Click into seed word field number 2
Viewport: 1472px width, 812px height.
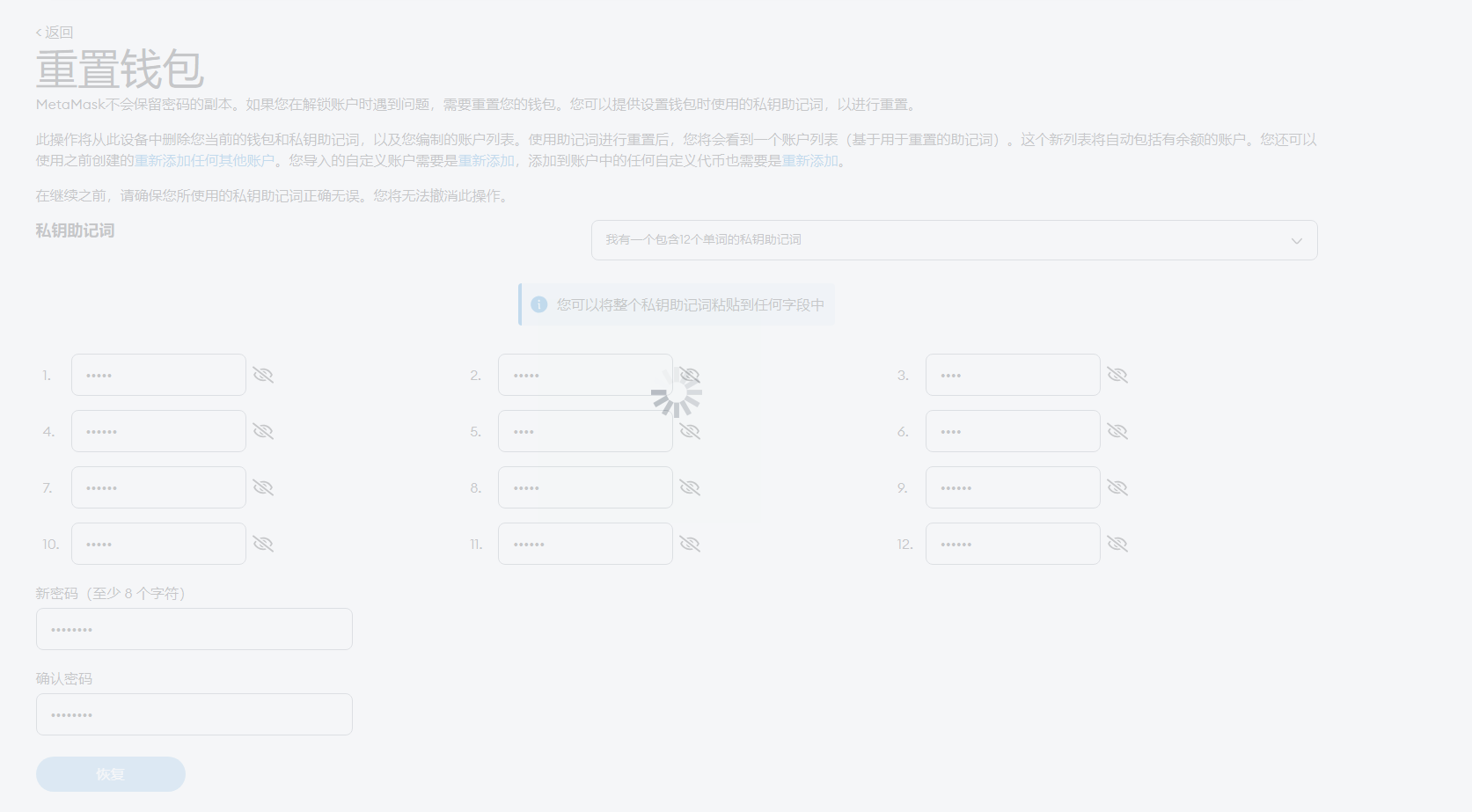[584, 376]
